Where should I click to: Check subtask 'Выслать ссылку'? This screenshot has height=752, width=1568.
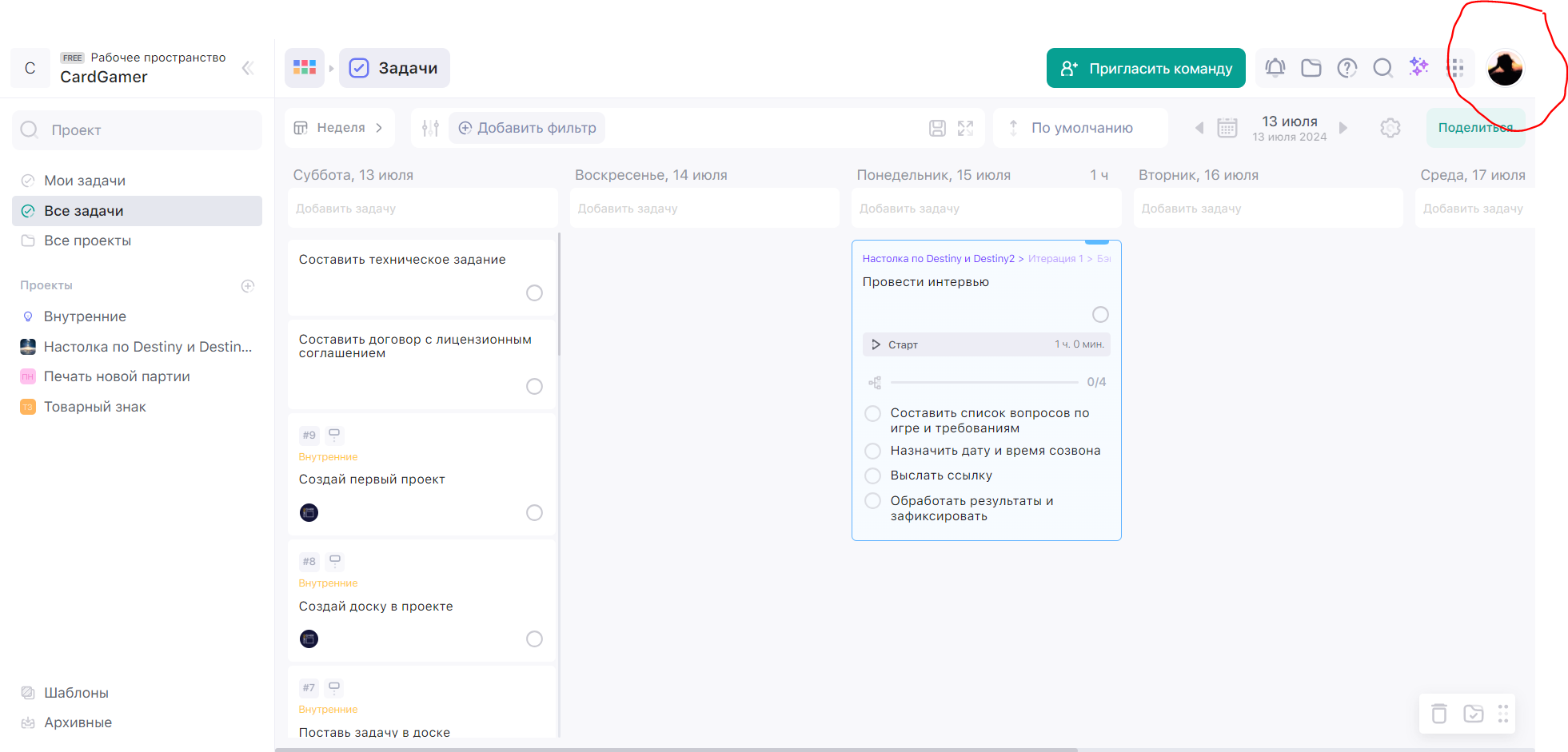[x=873, y=475]
